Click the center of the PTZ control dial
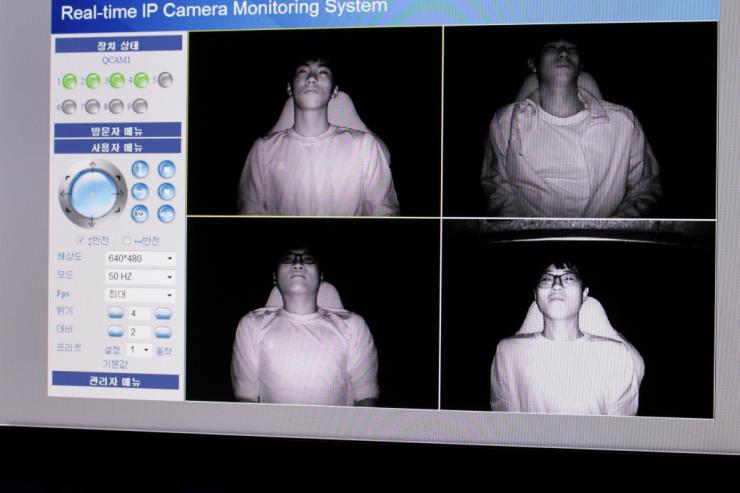 click(x=92, y=193)
